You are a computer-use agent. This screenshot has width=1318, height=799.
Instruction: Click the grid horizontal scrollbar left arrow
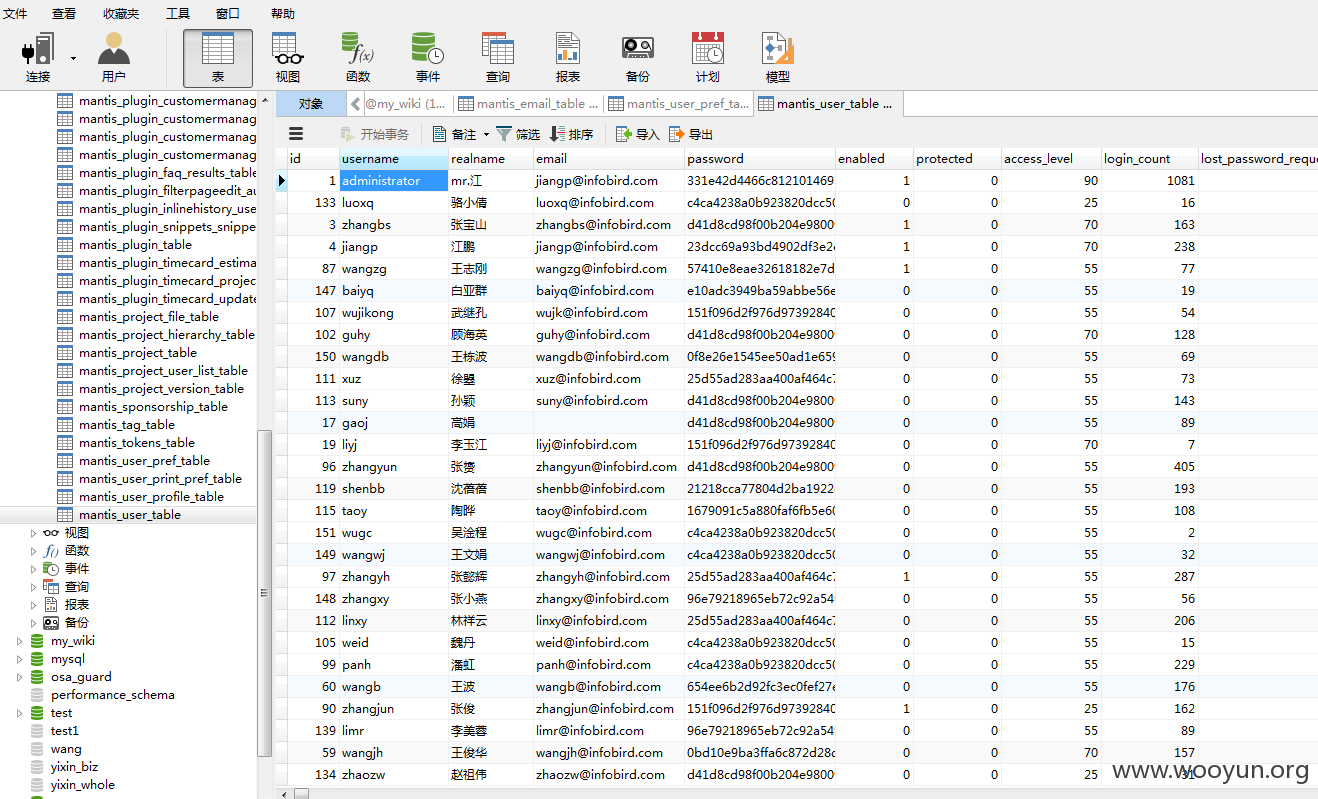click(x=282, y=793)
